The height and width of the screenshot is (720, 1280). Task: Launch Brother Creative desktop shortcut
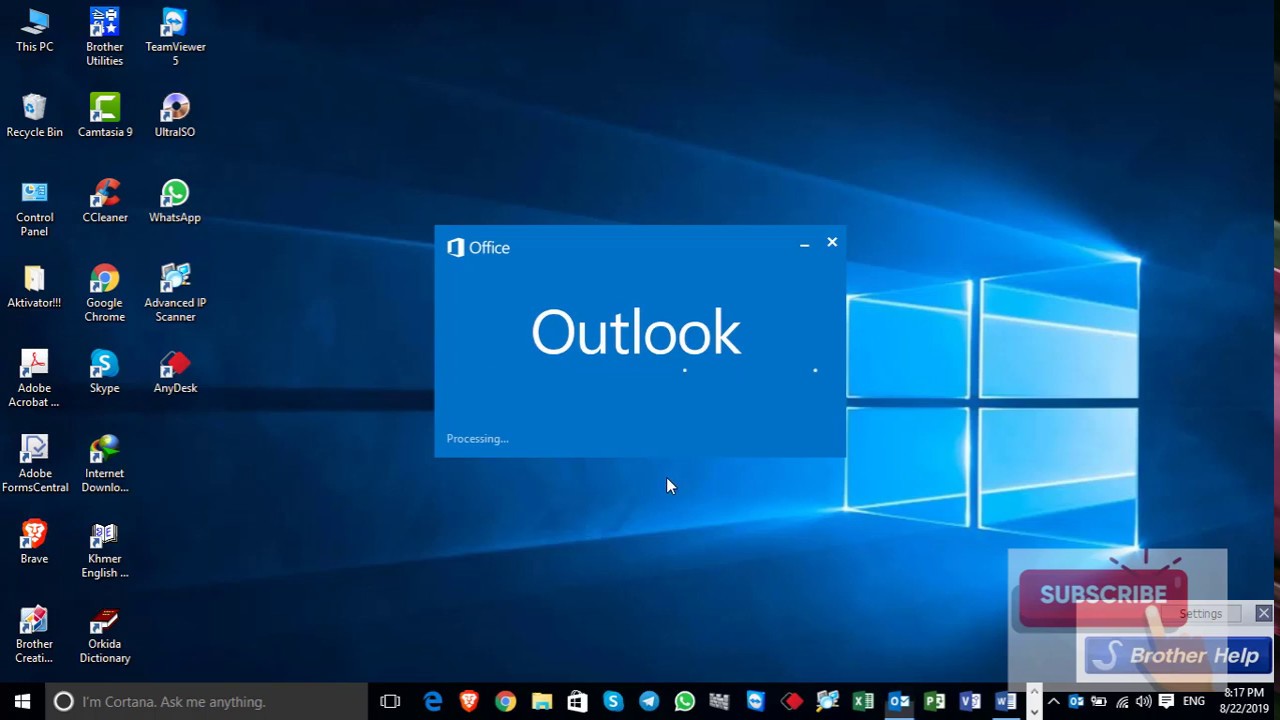(34, 635)
